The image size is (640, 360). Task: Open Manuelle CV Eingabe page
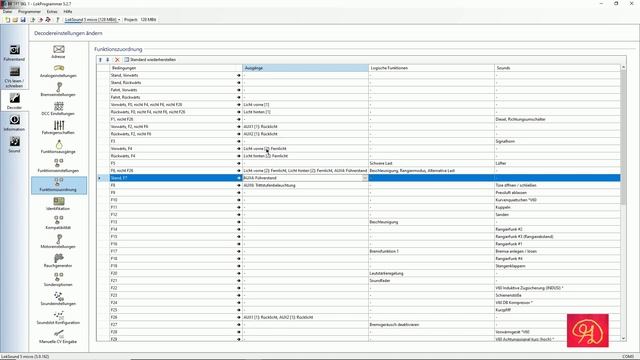click(59, 337)
